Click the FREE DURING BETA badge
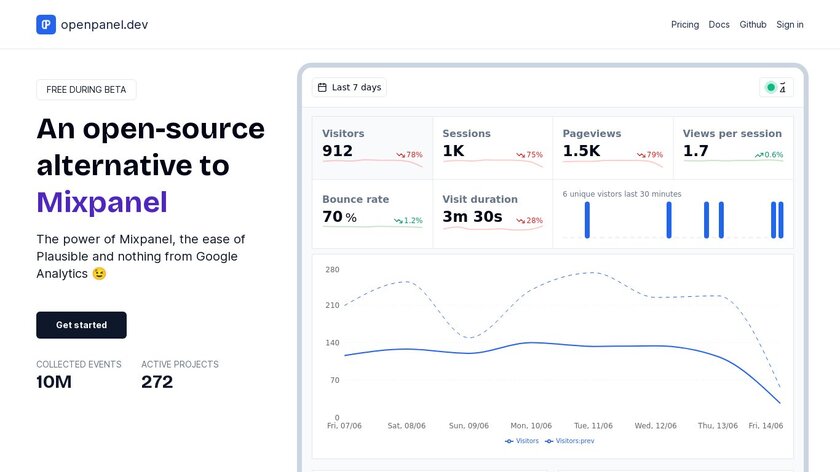 (86, 90)
